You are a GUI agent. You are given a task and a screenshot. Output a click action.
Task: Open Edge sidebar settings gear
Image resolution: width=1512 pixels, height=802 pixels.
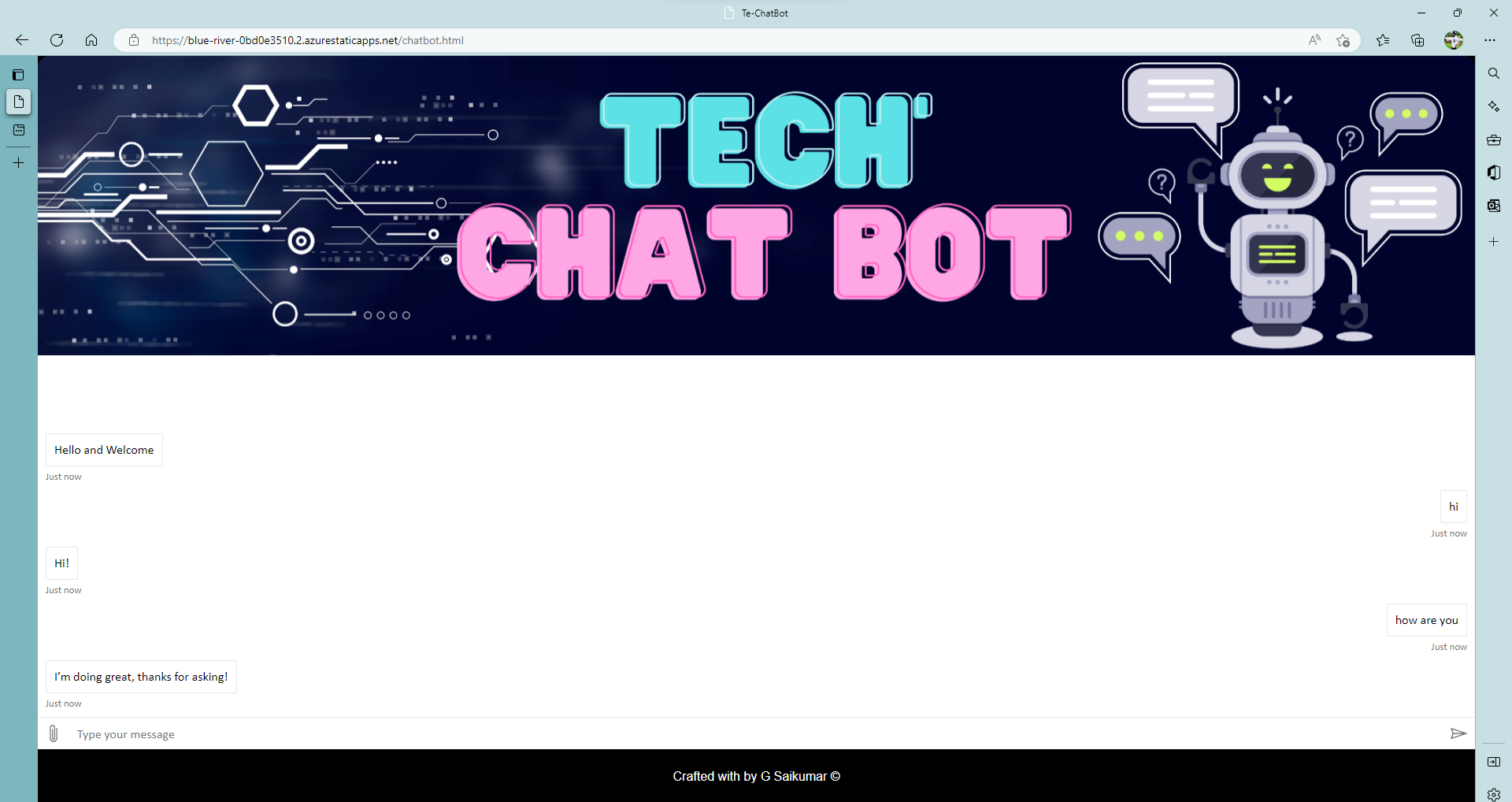coord(1494,795)
